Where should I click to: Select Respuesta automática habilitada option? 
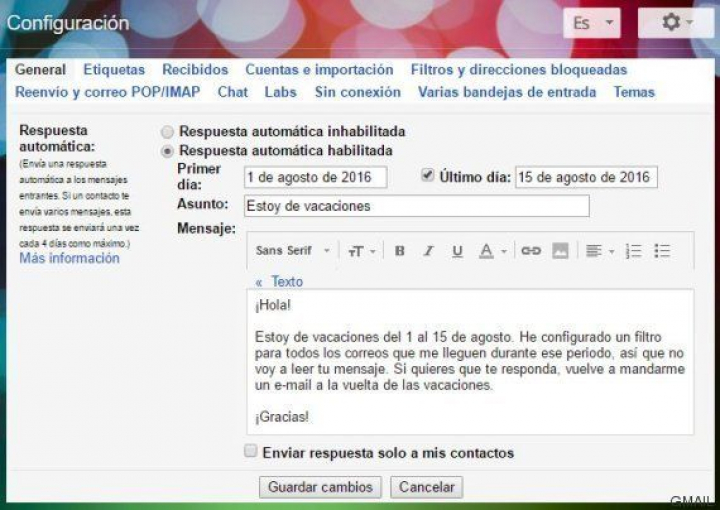point(168,151)
